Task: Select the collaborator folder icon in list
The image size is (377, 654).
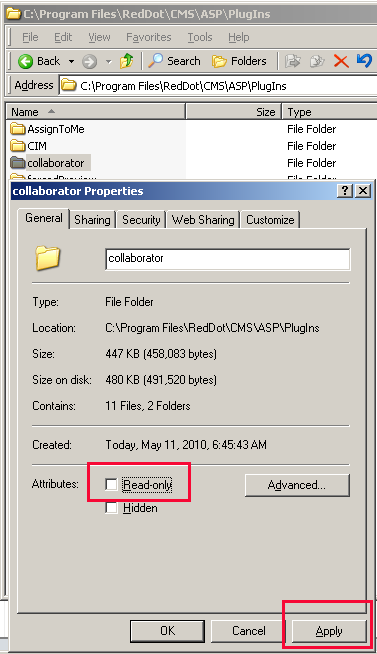Action: 18,163
